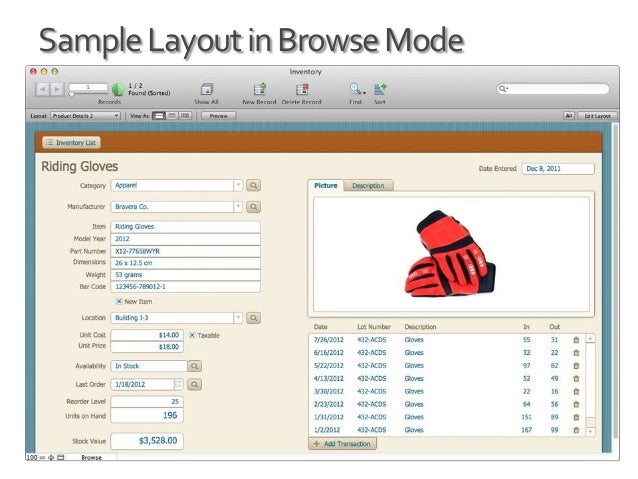Search by Category magnifier button

tap(253, 186)
